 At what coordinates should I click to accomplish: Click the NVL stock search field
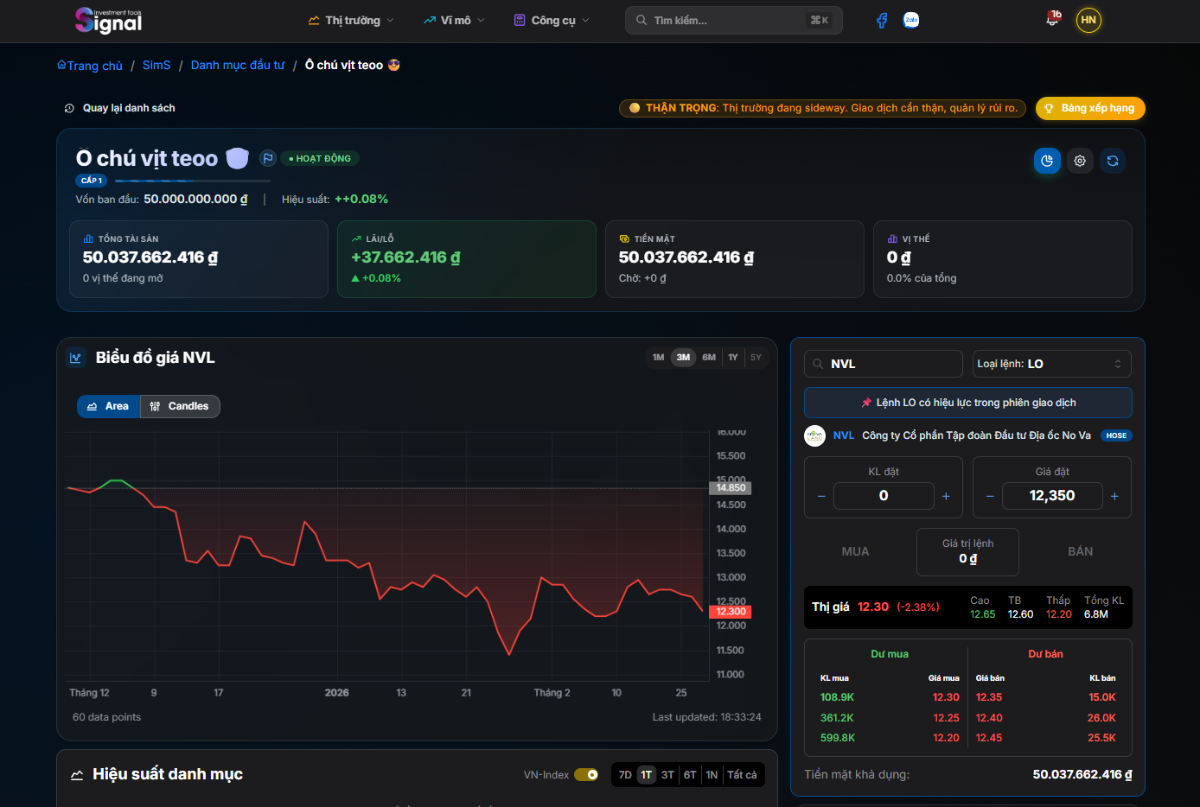point(884,364)
